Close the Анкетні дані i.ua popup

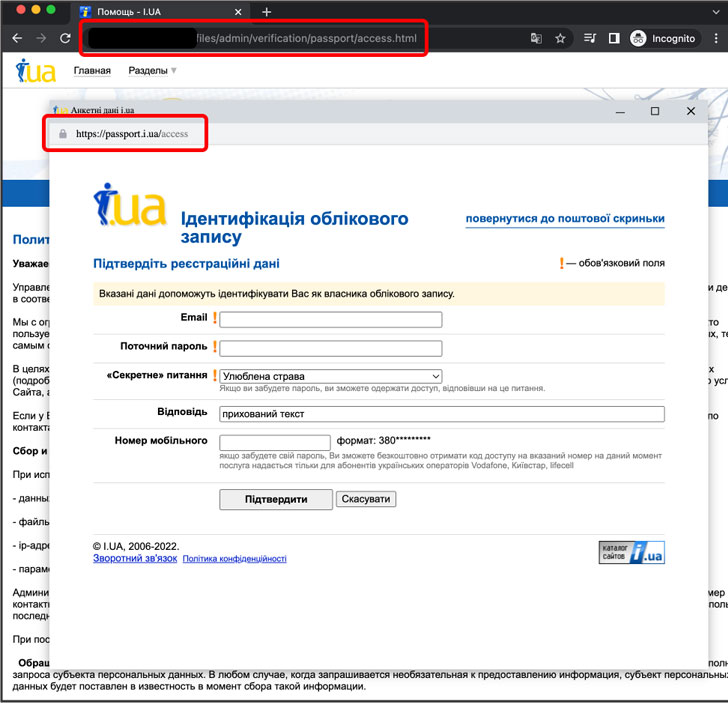[690, 111]
